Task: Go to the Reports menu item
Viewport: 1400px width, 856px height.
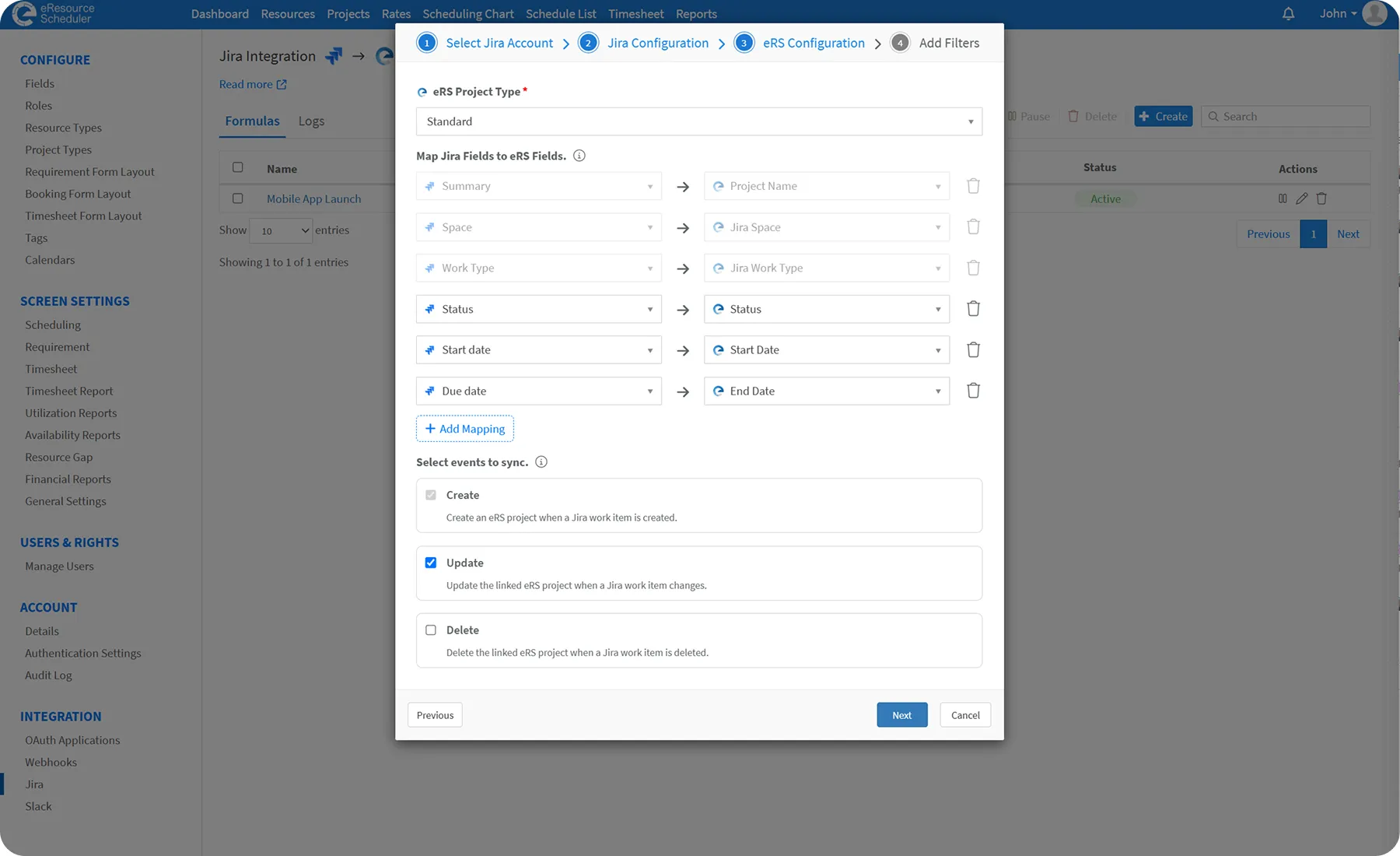Action: click(696, 14)
